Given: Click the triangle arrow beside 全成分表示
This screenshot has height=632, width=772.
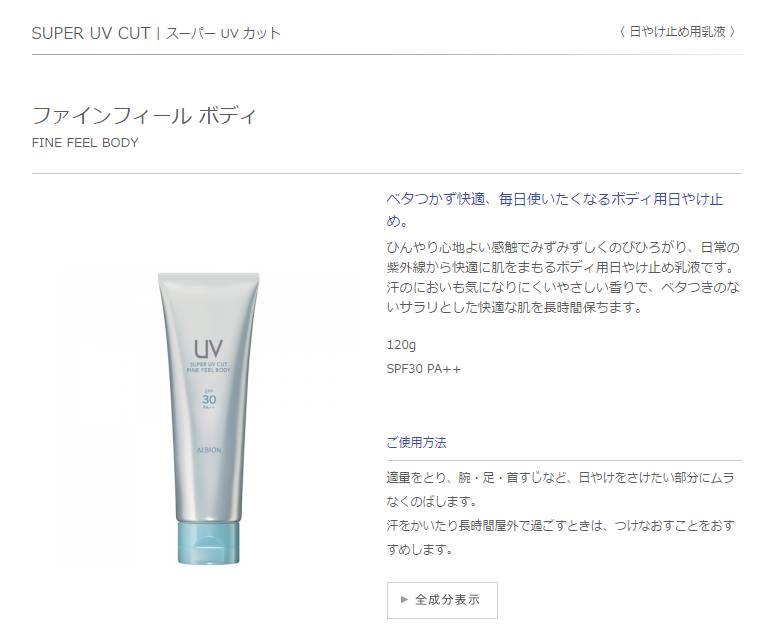Looking at the screenshot, I should (404, 600).
